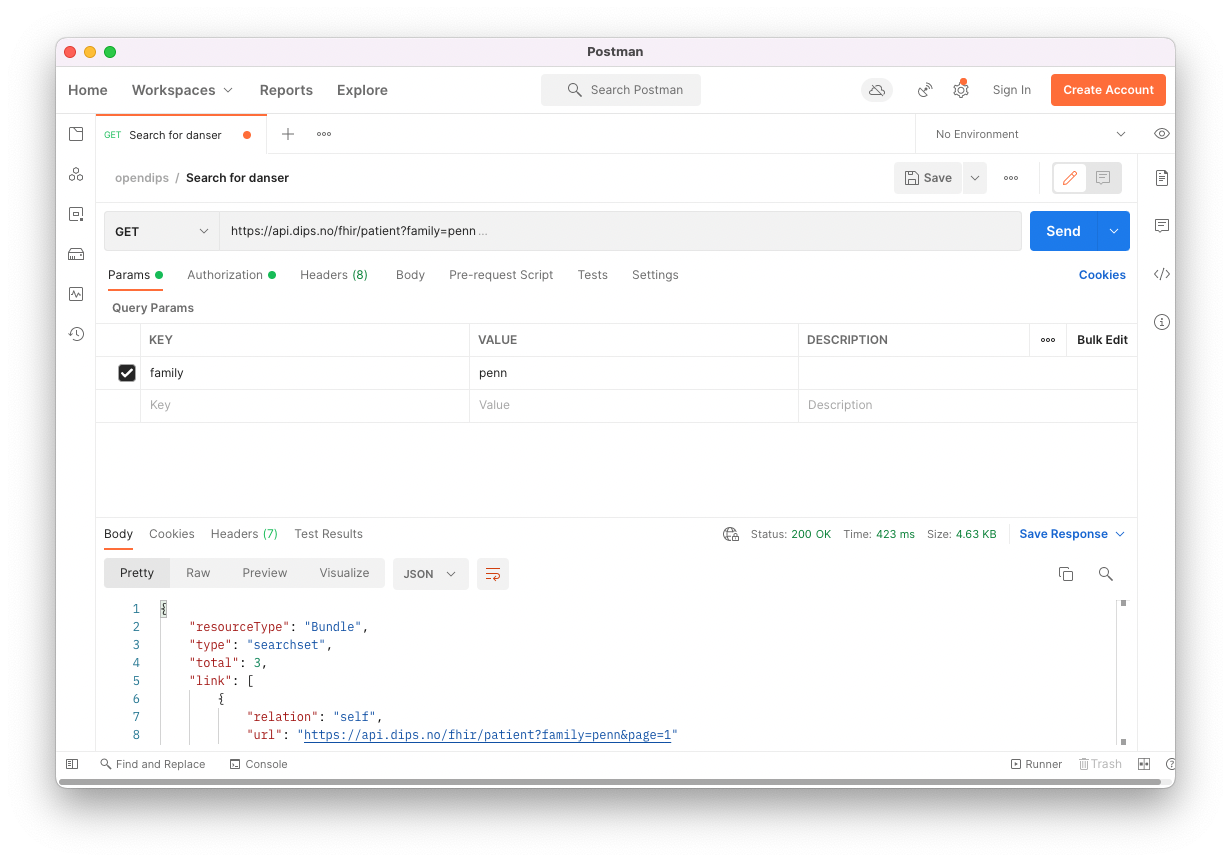Open the two-pane view icon in status bar
This screenshot has width=1231, height=862.
[x=1144, y=764]
